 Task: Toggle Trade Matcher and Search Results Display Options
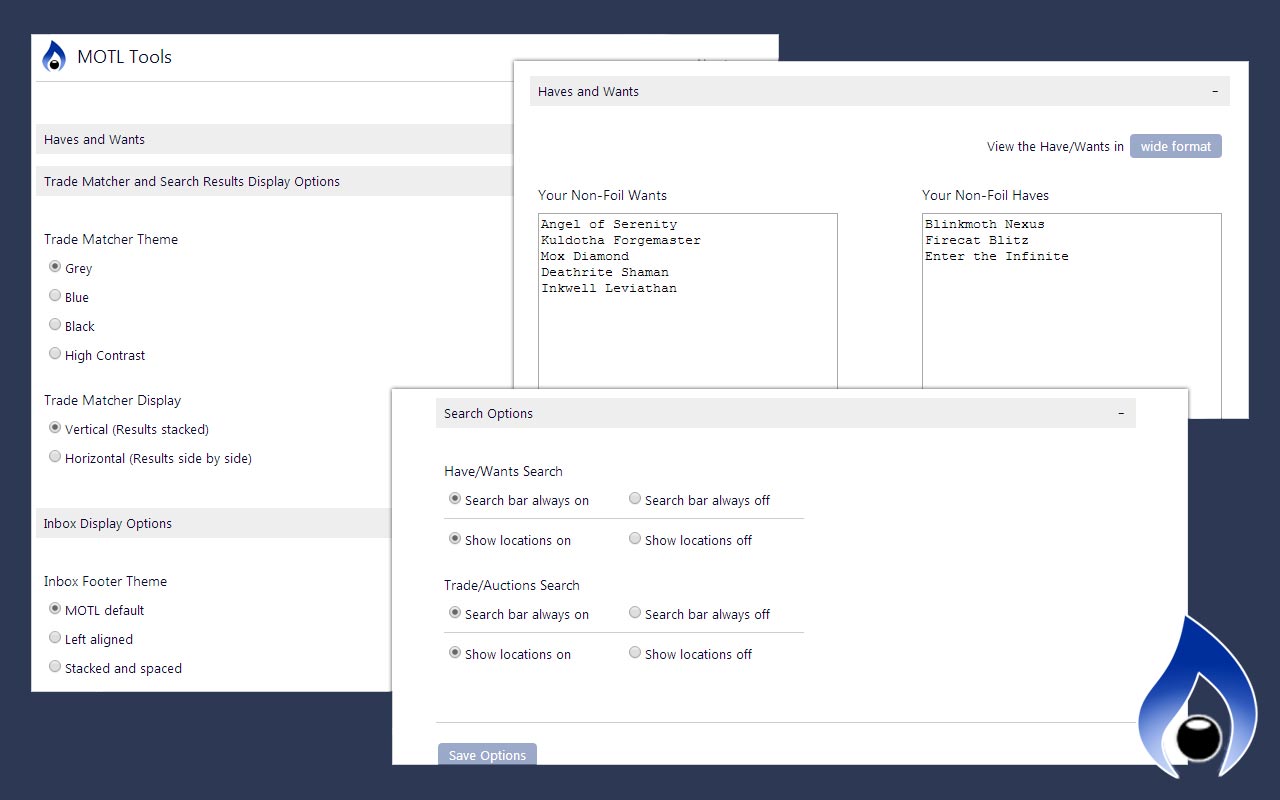click(275, 181)
